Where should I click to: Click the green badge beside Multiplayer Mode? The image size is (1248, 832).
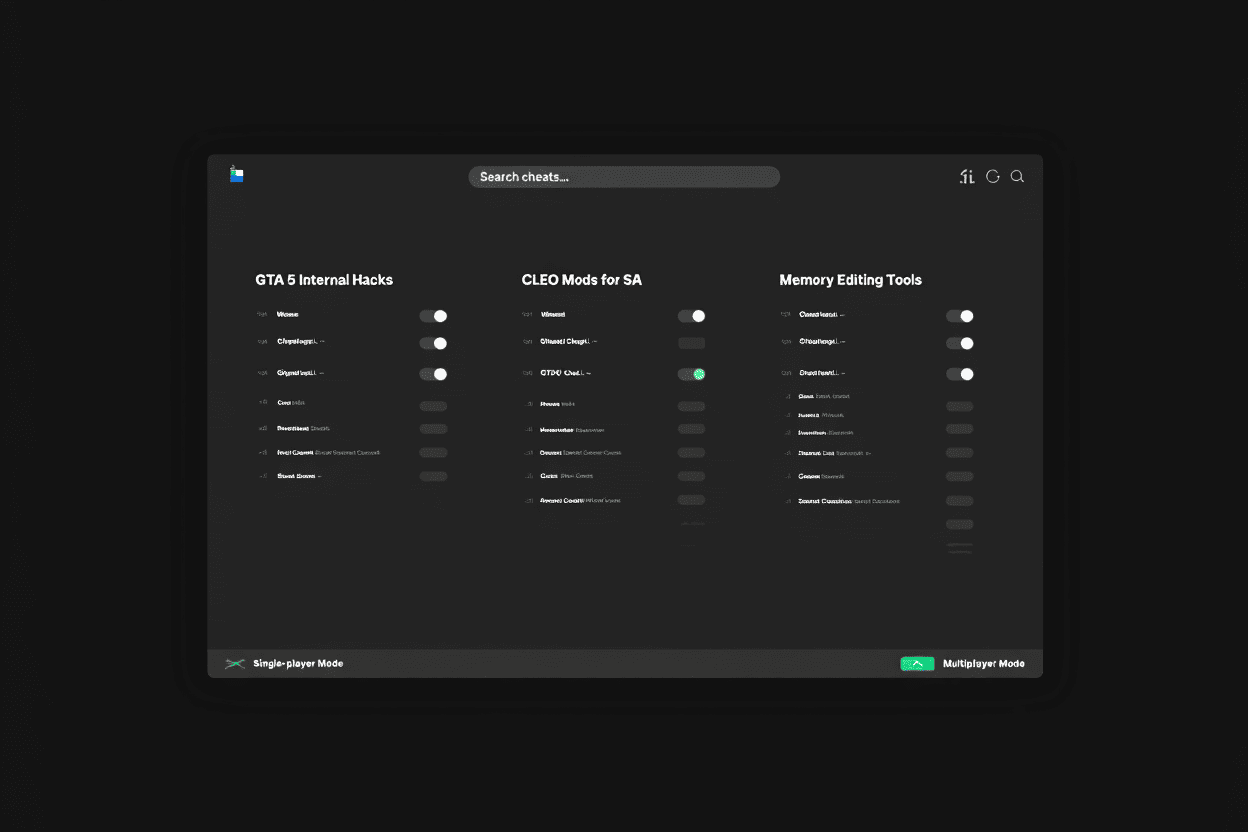(x=917, y=664)
